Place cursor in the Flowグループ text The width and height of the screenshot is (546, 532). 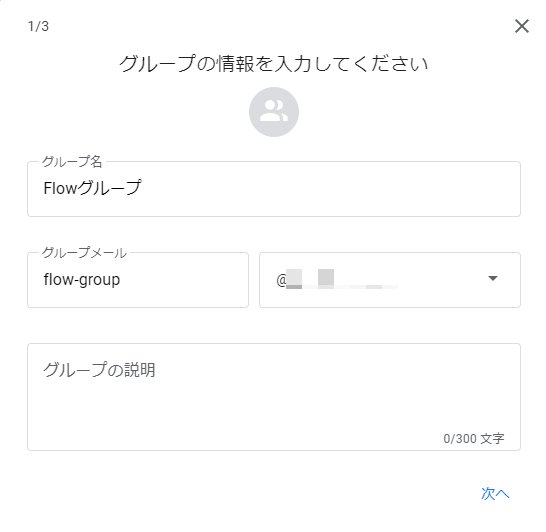tap(92, 188)
